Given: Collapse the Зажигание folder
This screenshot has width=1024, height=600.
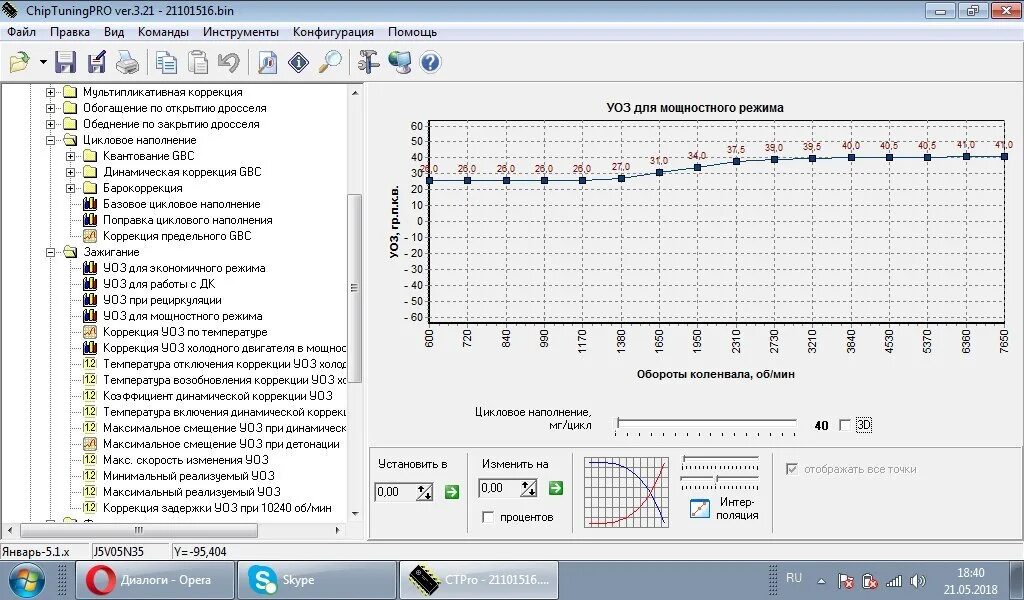Looking at the screenshot, I should [50, 252].
